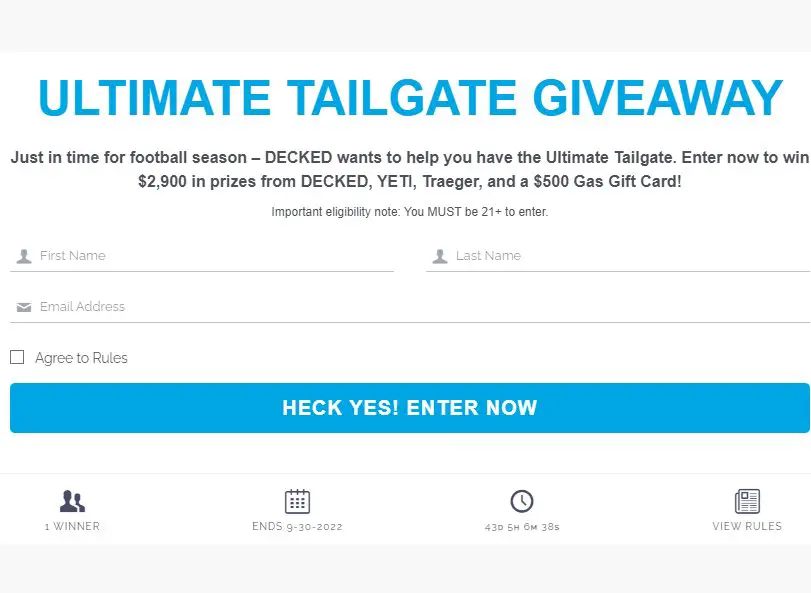Click the calendar end-date icon
811x593 pixels.
pyautogui.click(x=297, y=501)
